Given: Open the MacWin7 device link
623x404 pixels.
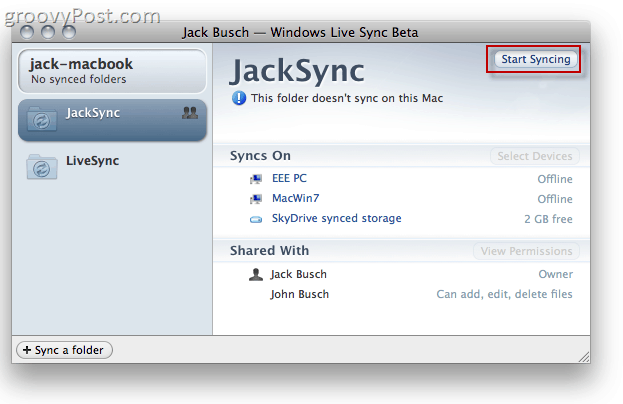Looking at the screenshot, I should point(295,198).
